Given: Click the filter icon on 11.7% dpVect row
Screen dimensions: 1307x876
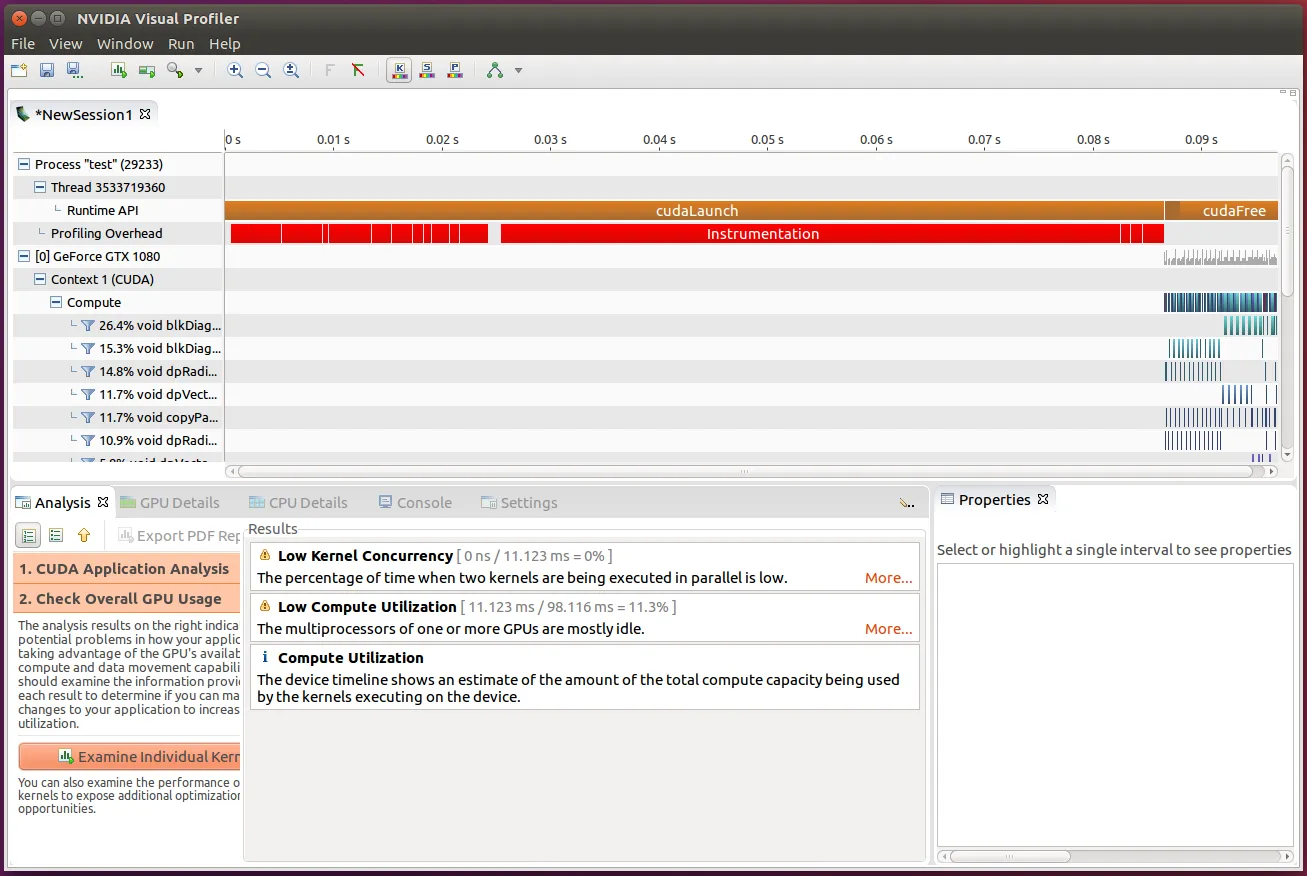Looking at the screenshot, I should point(87,394).
